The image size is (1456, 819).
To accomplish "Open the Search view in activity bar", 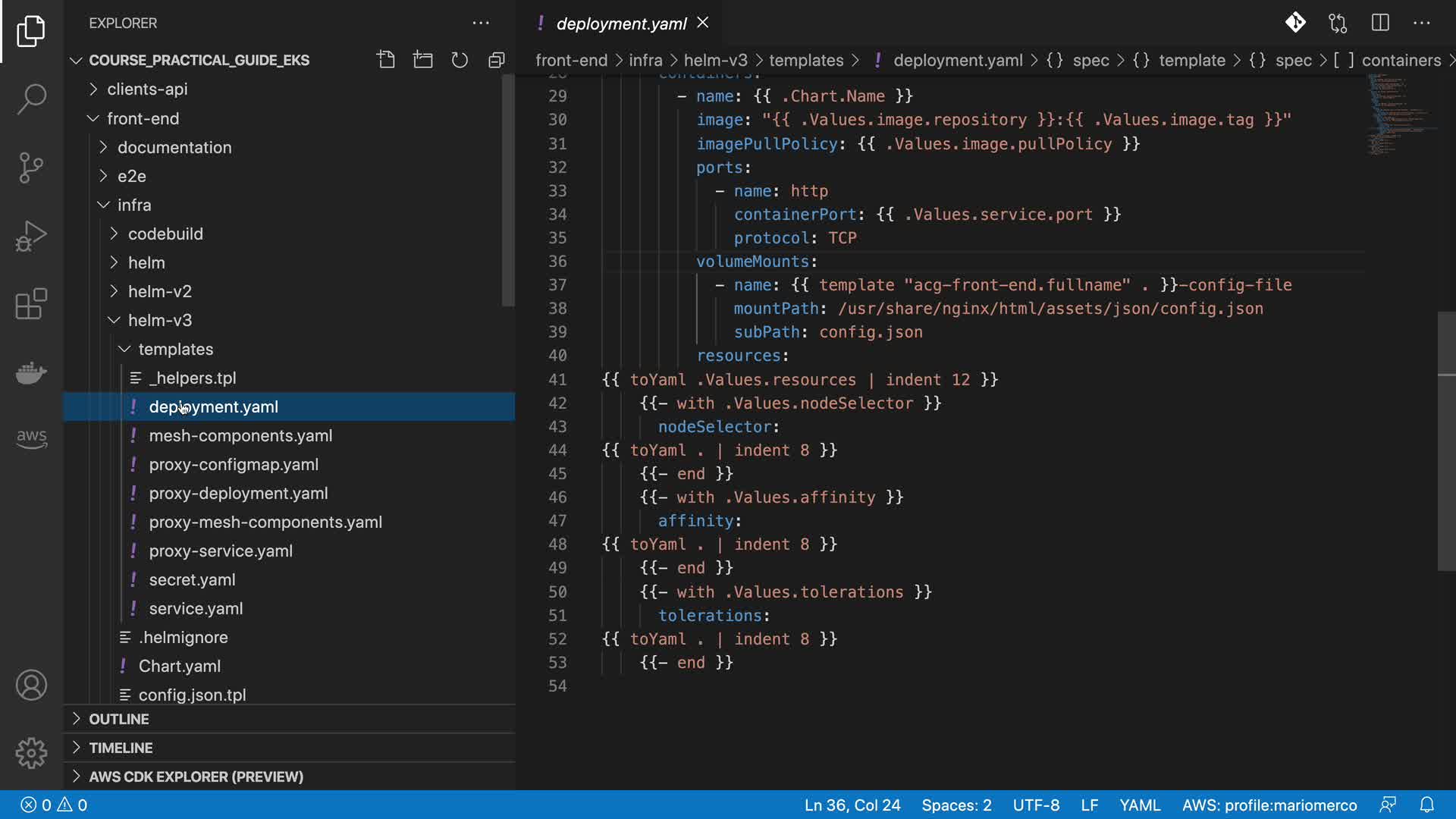I will tap(31, 99).
